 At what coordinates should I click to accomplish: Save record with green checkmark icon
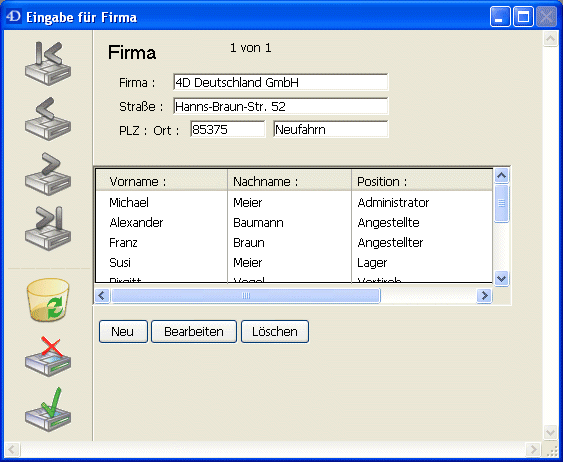pyautogui.click(x=48, y=409)
